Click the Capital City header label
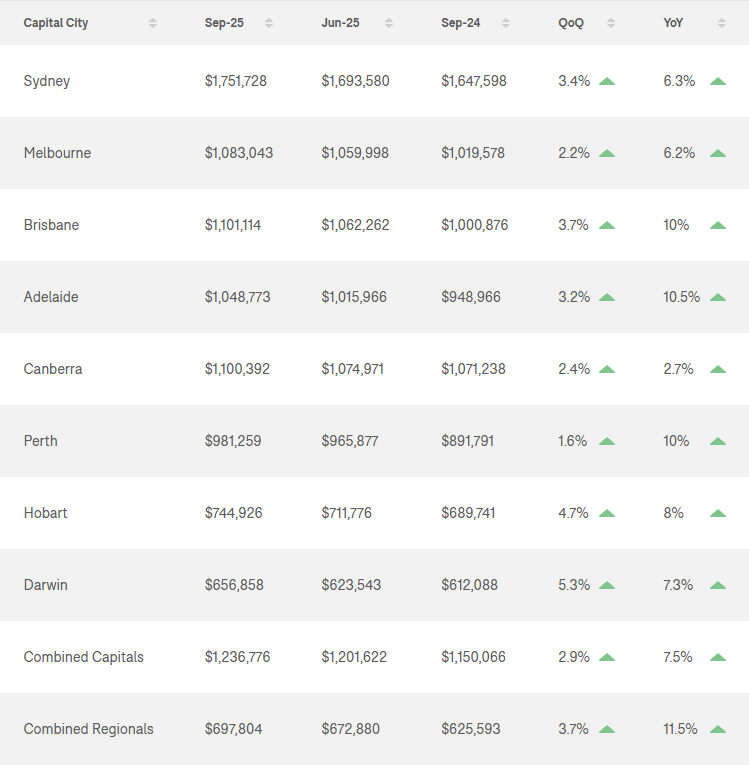The image size is (749, 765). click(x=56, y=23)
